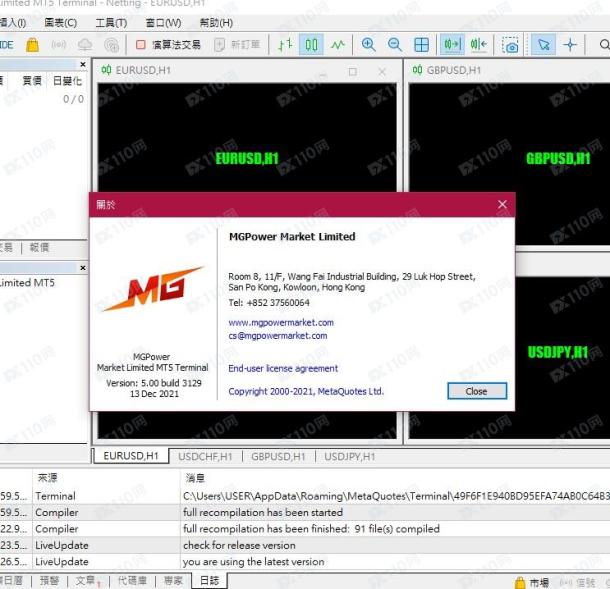Image resolution: width=610 pixels, height=589 pixels.
Task: Click the Signals broadcast icon
Action: 59,45
